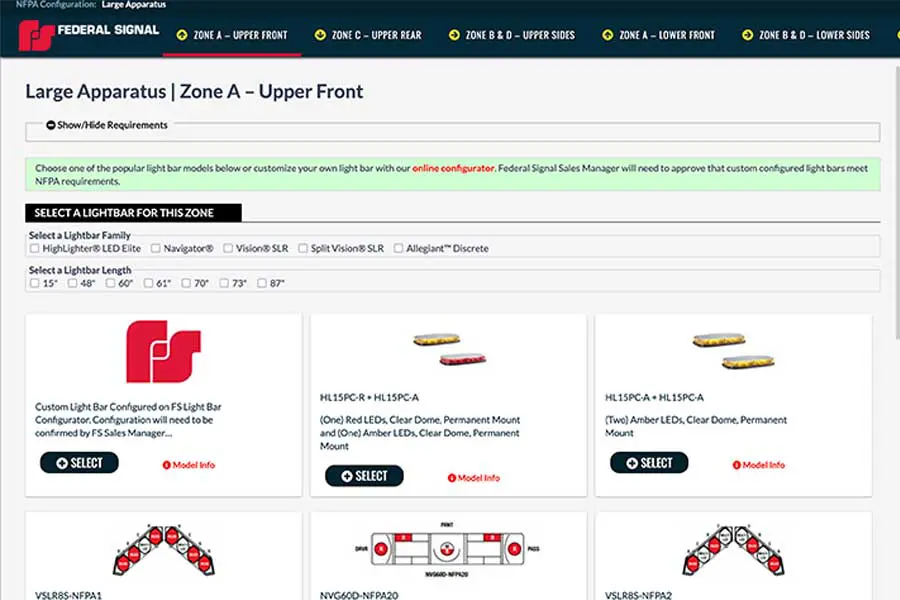Check the 73" lightbar length checkbox

[224, 283]
